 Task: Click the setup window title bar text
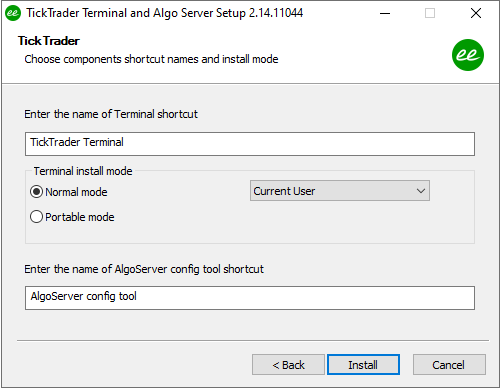pos(165,13)
